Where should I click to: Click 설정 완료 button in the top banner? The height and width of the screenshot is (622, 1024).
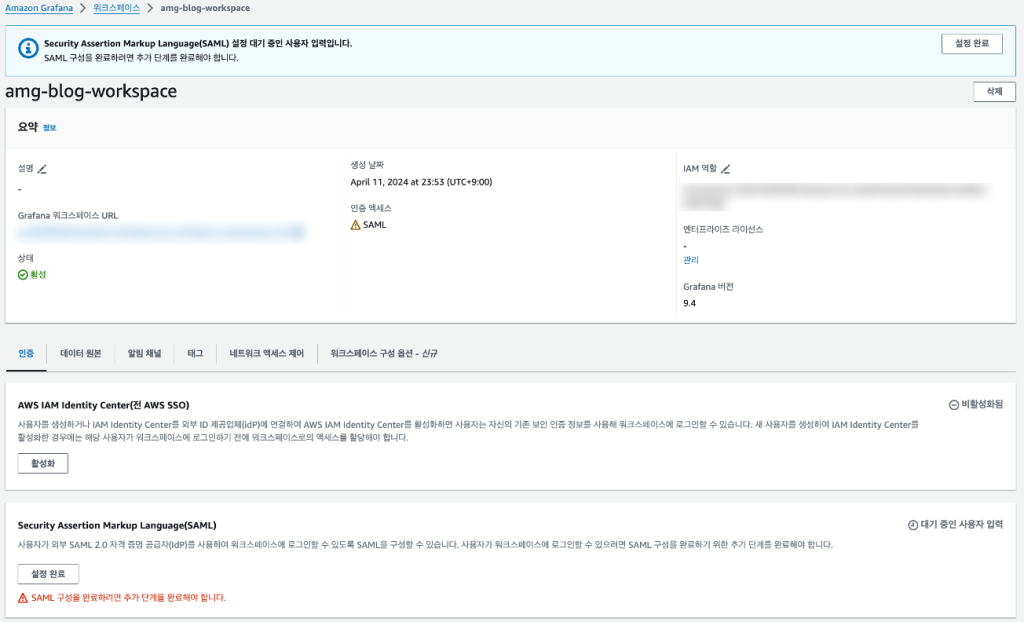tap(972, 43)
